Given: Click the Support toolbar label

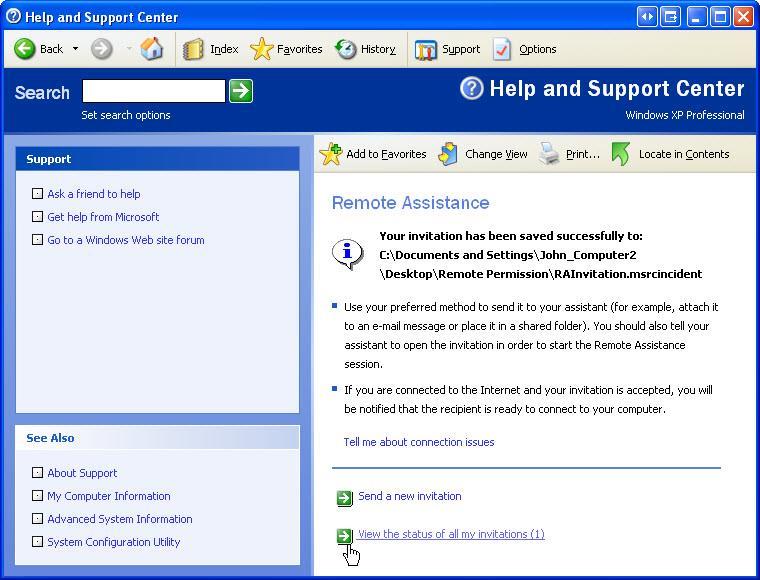Looking at the screenshot, I should 461,49.
